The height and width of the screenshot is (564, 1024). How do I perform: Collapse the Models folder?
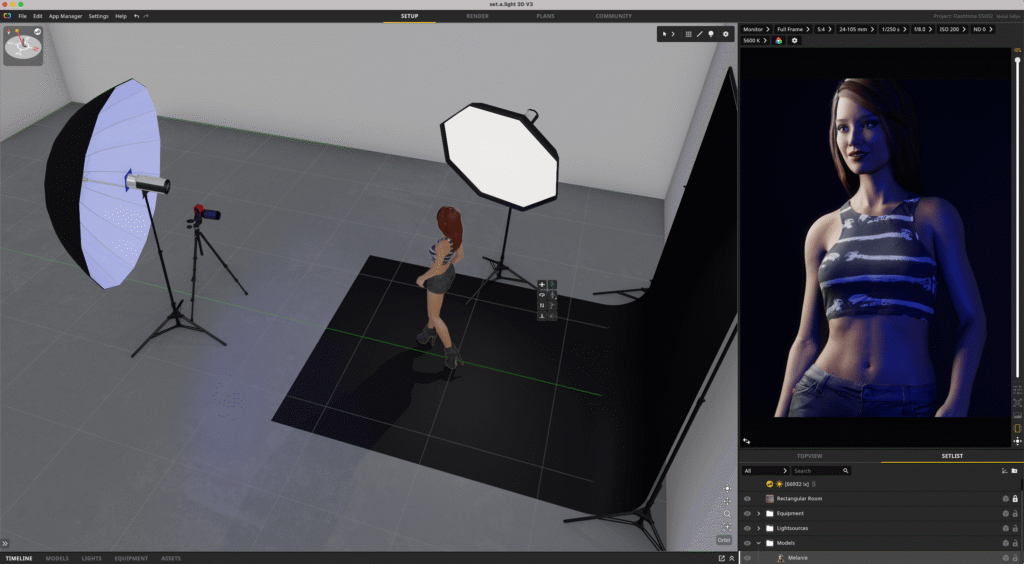click(758, 543)
